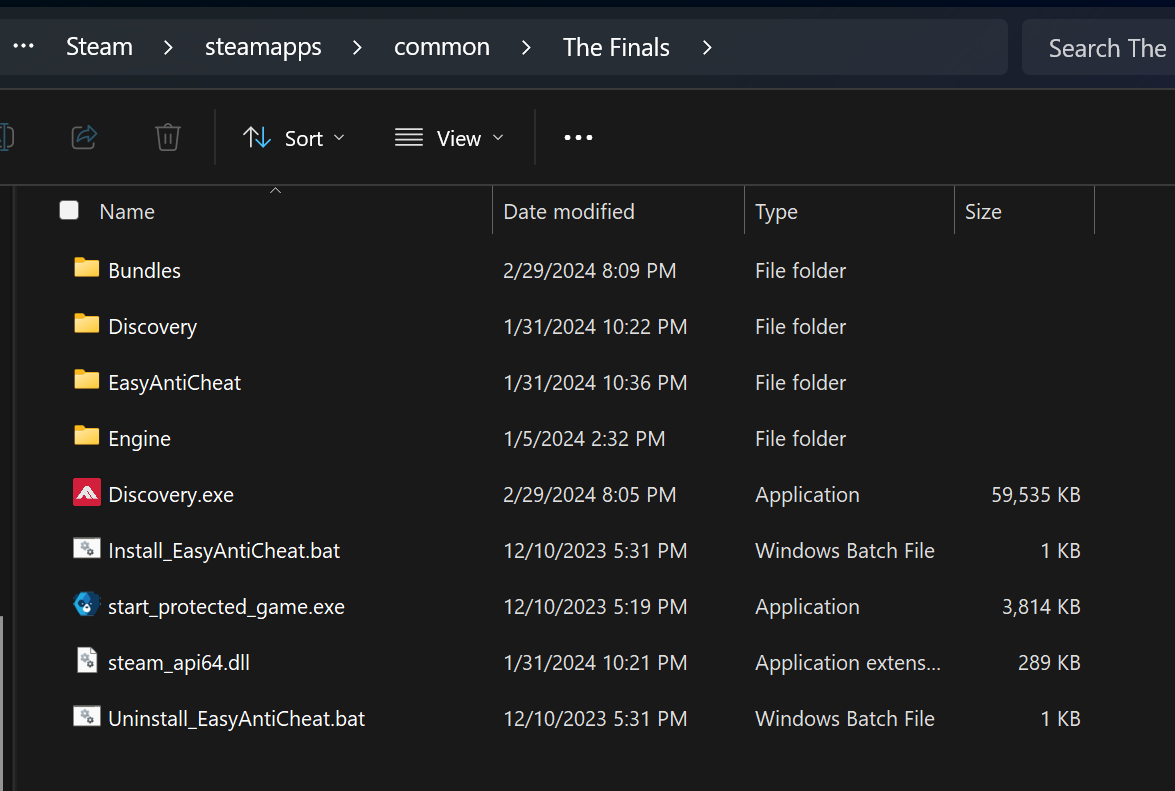The height and width of the screenshot is (791, 1175).
Task: Navigate to common in breadcrumb
Action: pyautogui.click(x=441, y=46)
